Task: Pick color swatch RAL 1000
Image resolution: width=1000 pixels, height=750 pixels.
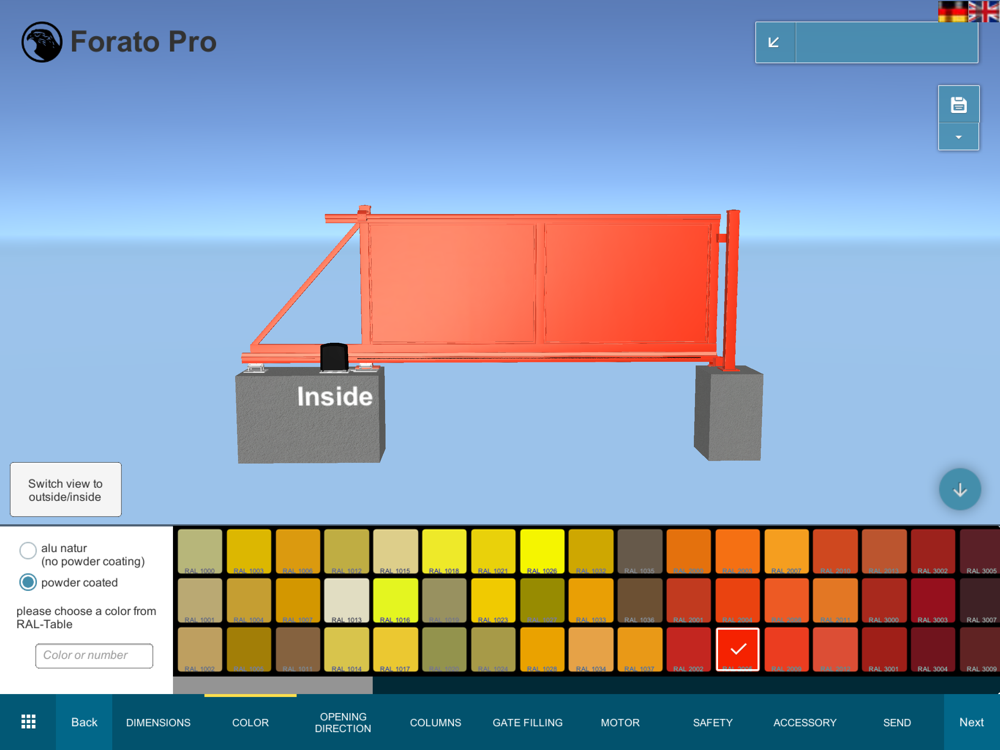Action: tap(200, 551)
